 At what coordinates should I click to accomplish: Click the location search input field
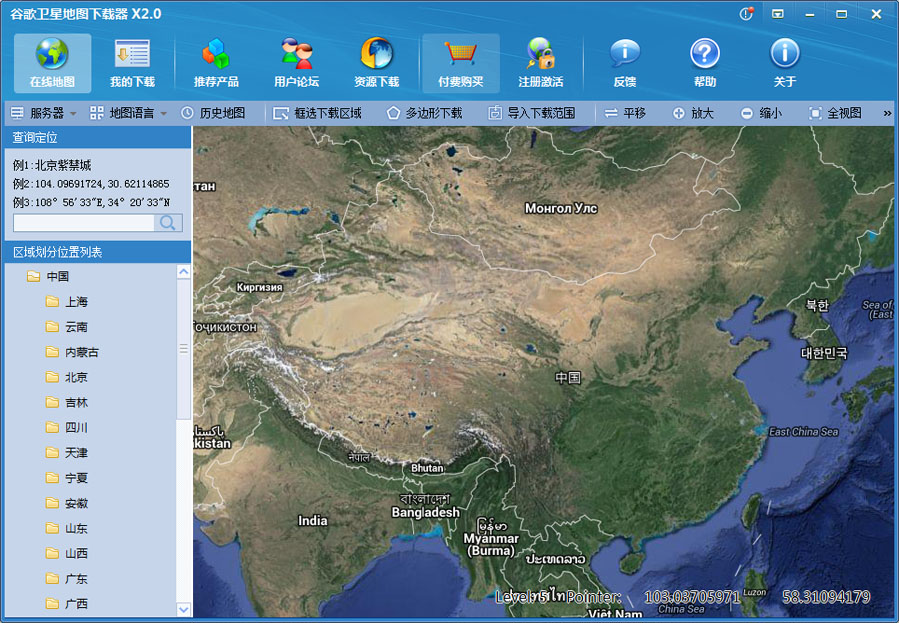click(84, 223)
